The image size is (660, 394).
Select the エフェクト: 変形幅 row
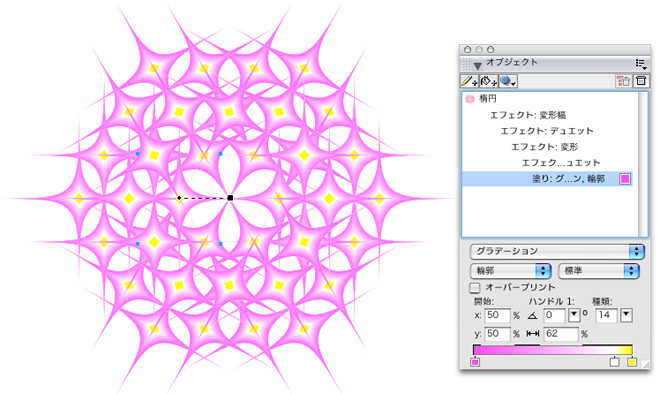click(x=549, y=115)
